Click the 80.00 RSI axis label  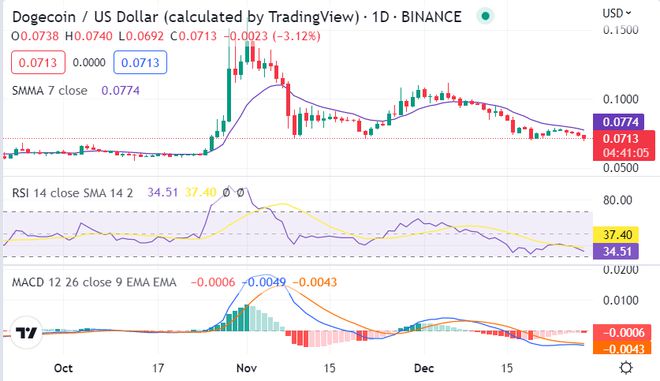[617, 200]
